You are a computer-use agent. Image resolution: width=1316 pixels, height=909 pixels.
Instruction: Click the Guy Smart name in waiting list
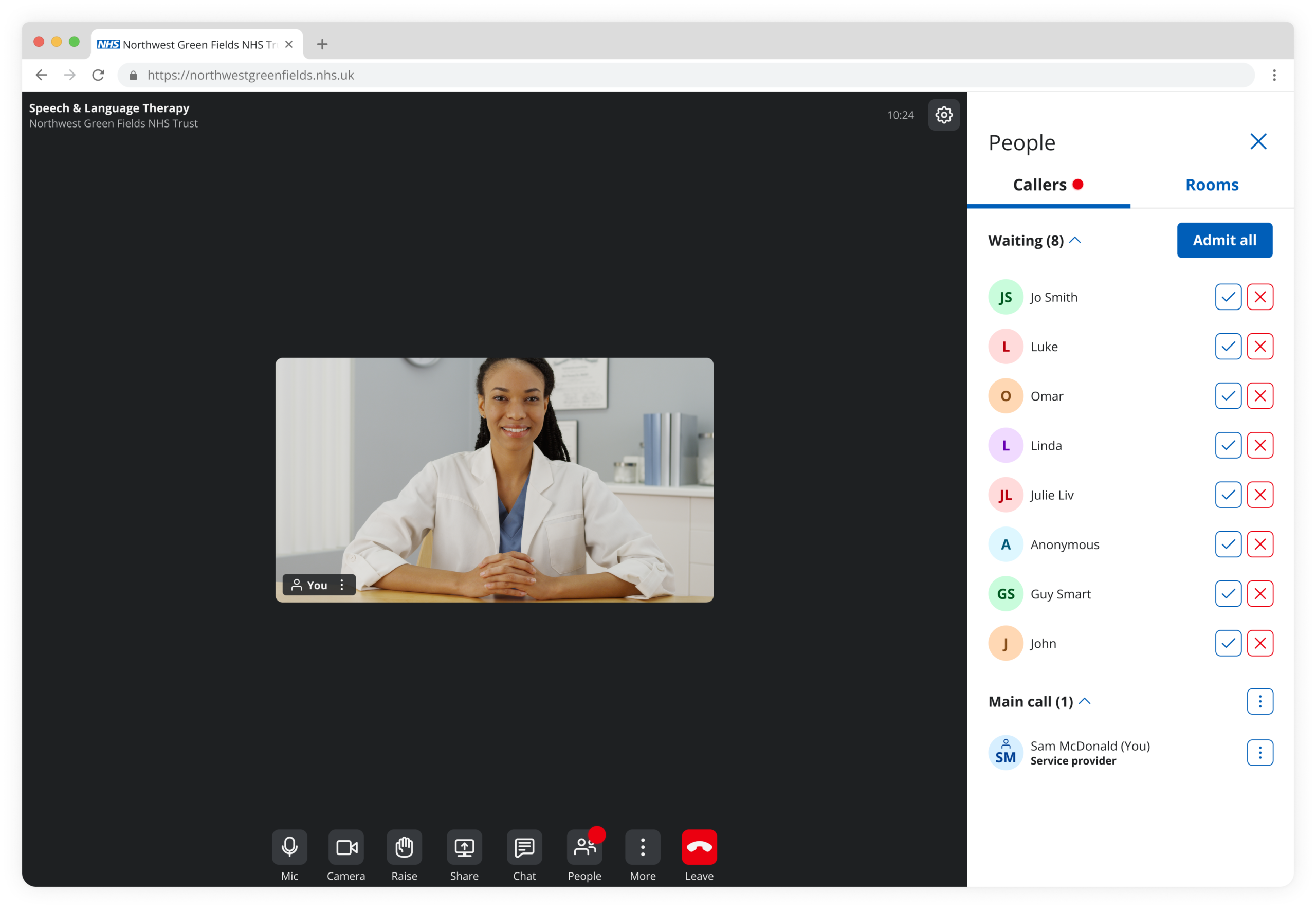tap(1061, 594)
